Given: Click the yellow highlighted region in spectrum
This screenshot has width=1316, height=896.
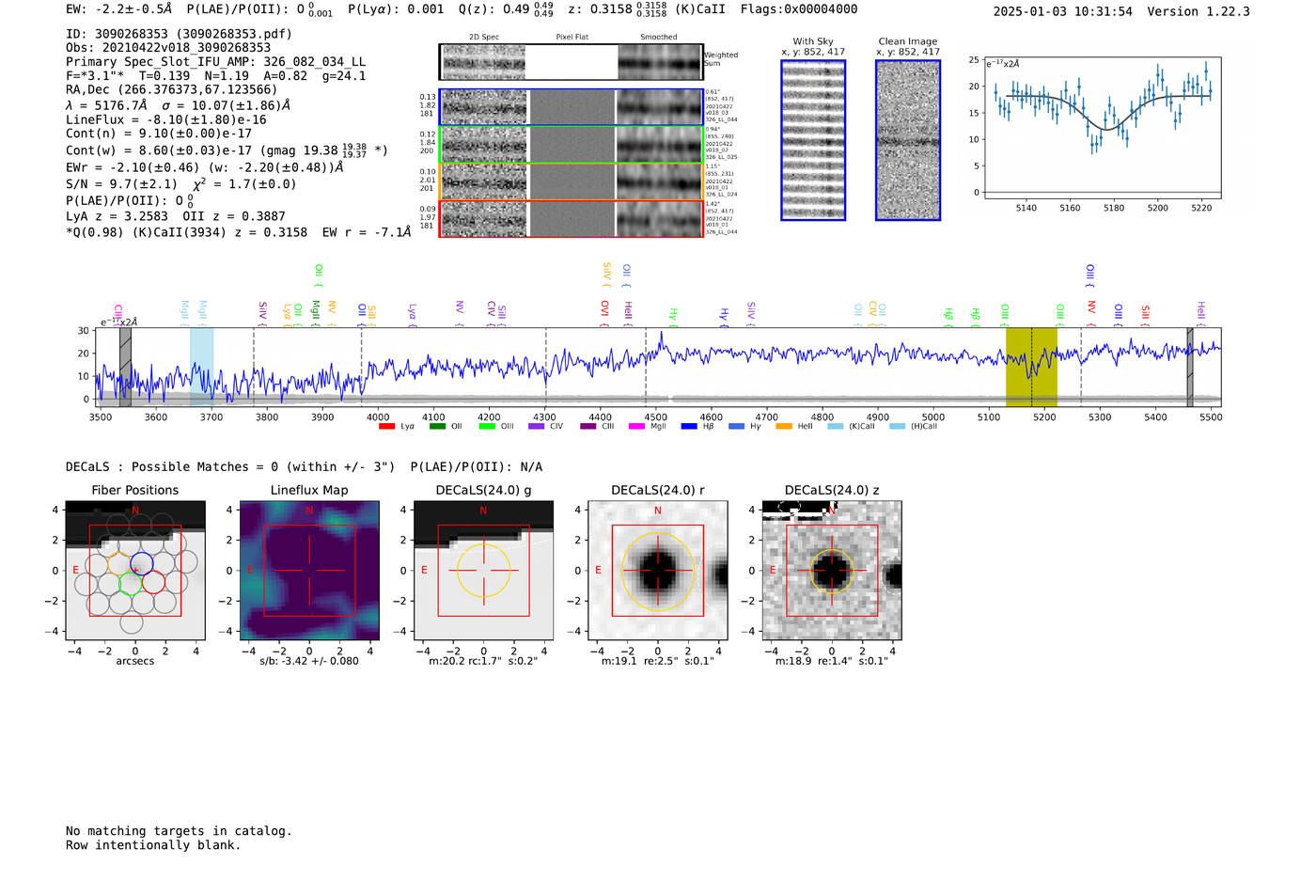Looking at the screenshot, I should (x=1031, y=367).
